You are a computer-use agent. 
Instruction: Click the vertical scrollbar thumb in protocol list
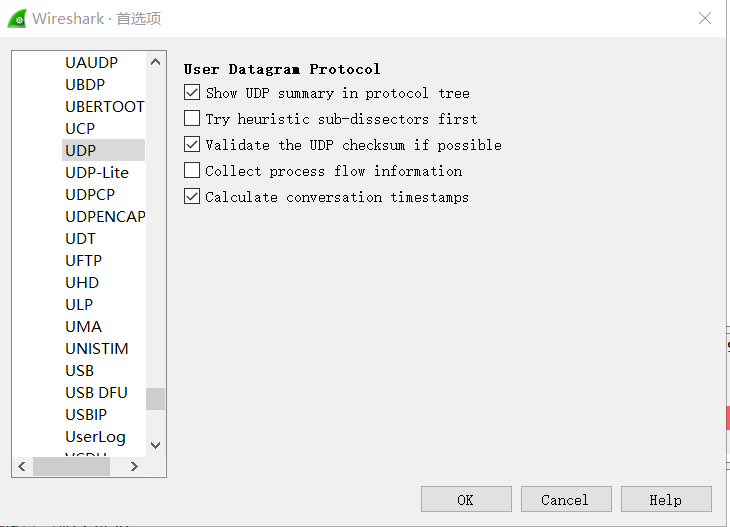[155, 399]
